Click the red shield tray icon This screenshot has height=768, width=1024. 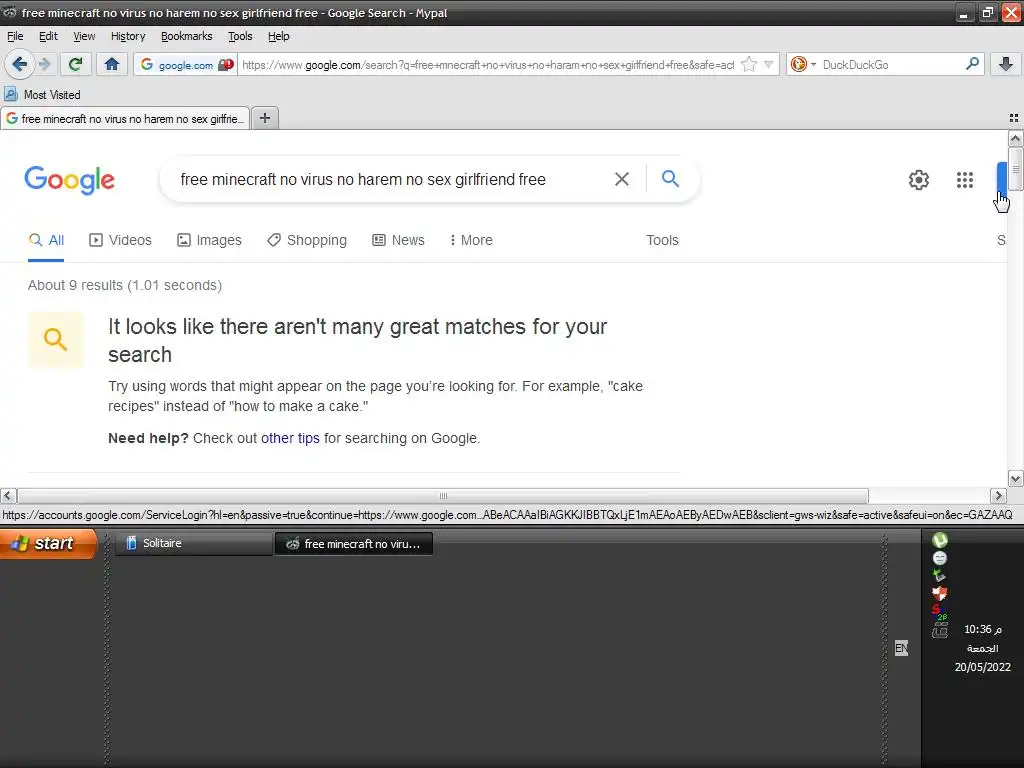click(940, 594)
